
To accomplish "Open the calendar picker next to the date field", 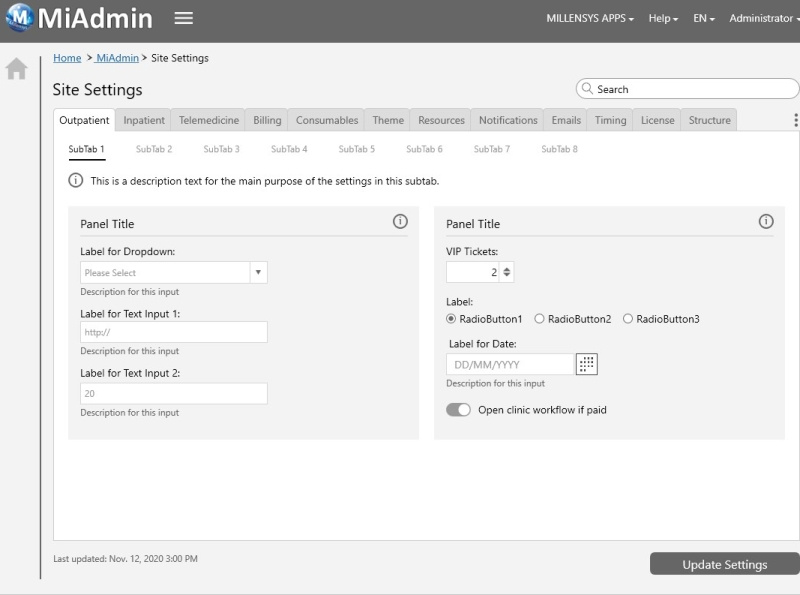I will [585, 364].
